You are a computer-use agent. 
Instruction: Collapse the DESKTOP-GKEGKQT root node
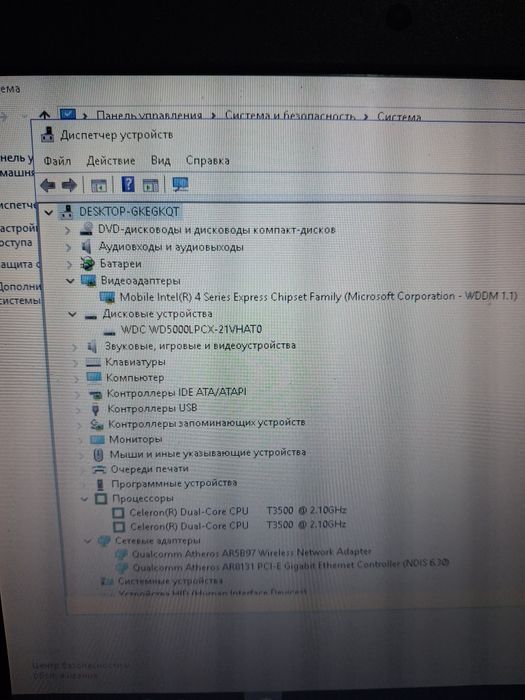(x=49, y=212)
